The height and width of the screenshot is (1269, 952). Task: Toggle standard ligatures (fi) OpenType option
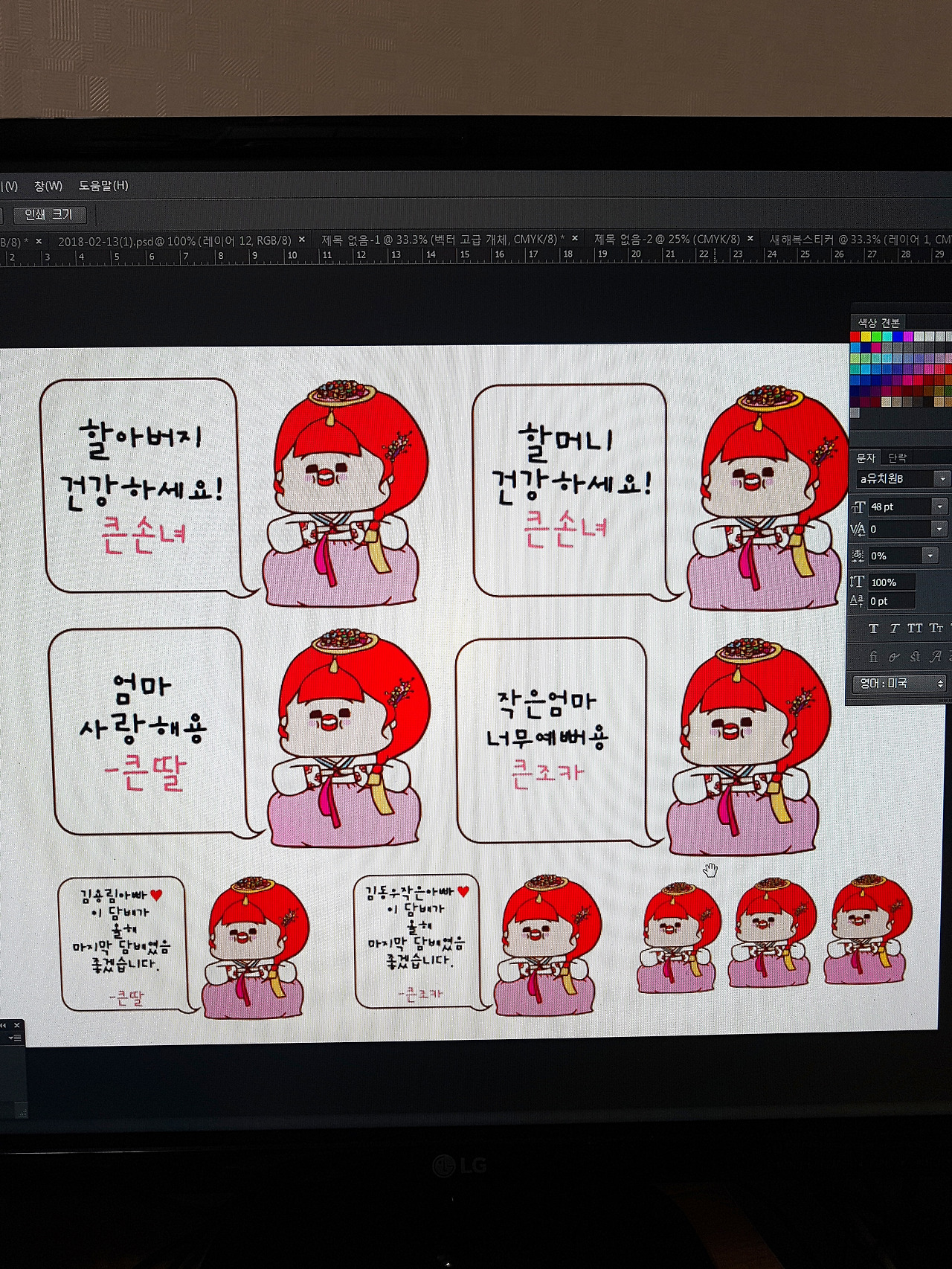[873, 657]
